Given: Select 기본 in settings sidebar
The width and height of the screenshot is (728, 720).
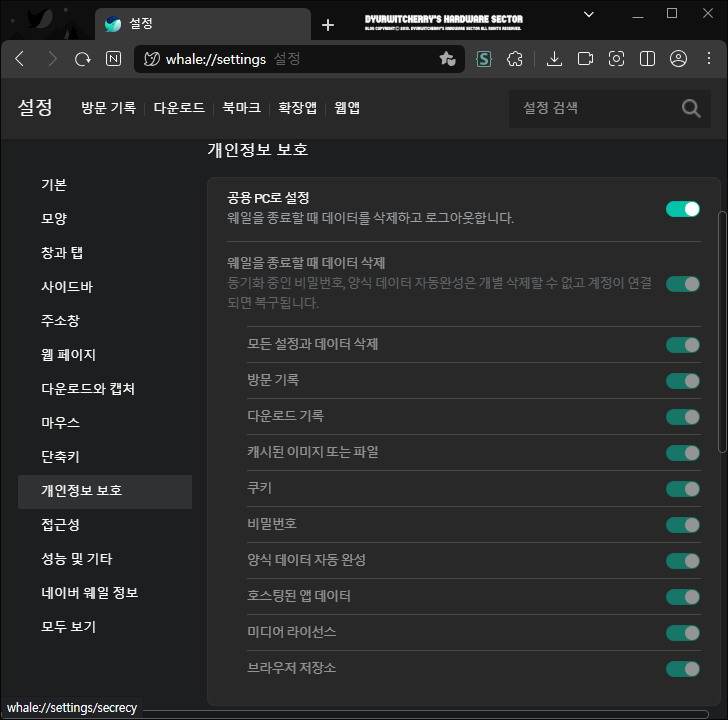Looking at the screenshot, I should pos(105,185).
